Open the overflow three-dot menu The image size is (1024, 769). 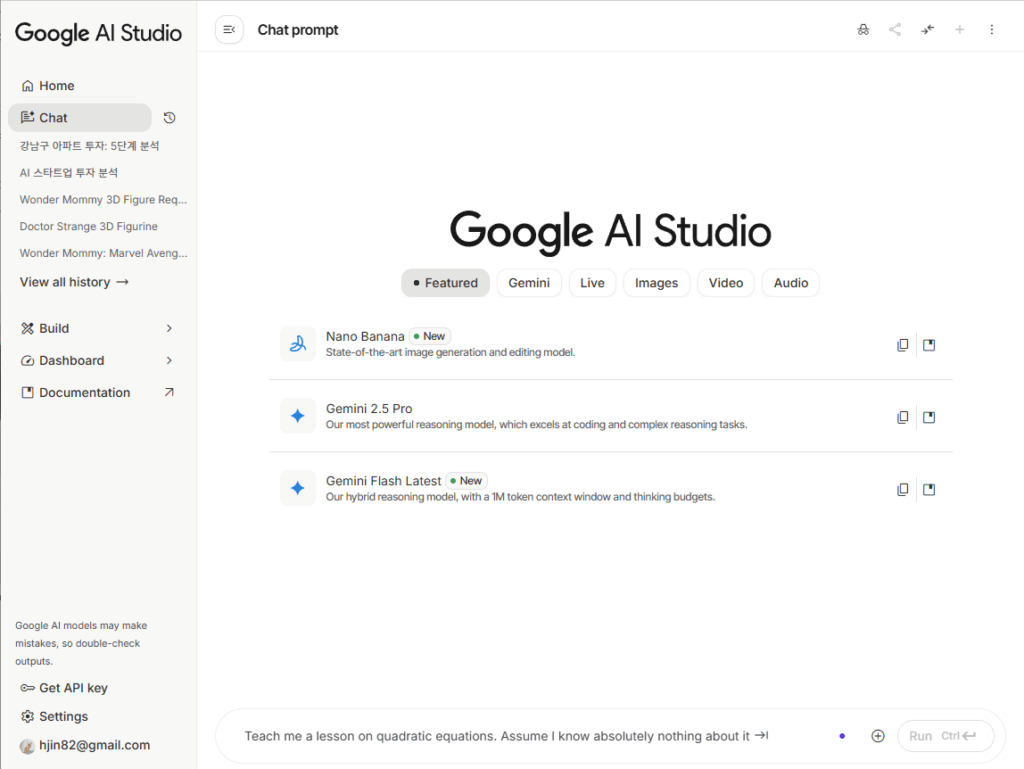(x=991, y=29)
